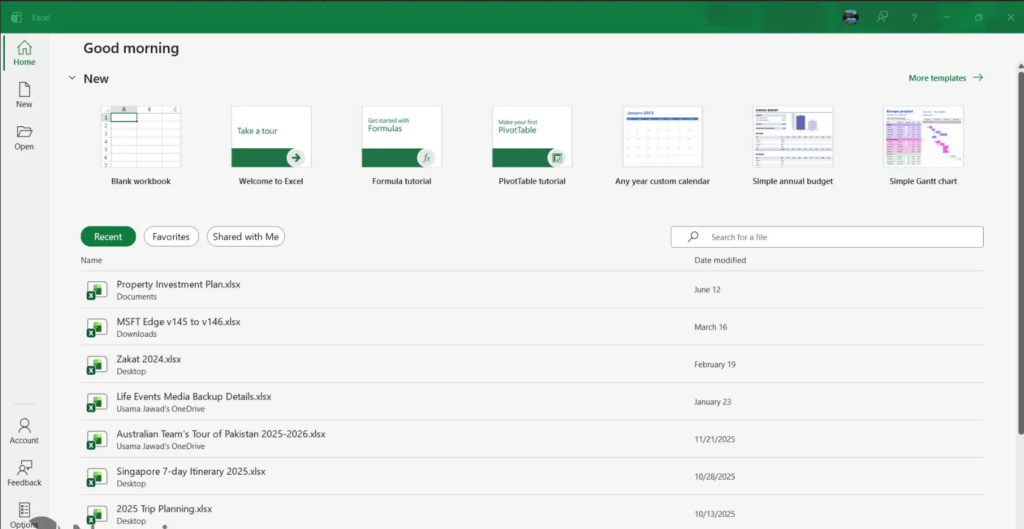Select Simple Gantt chart template
The image size is (1024, 529).
[923, 146]
